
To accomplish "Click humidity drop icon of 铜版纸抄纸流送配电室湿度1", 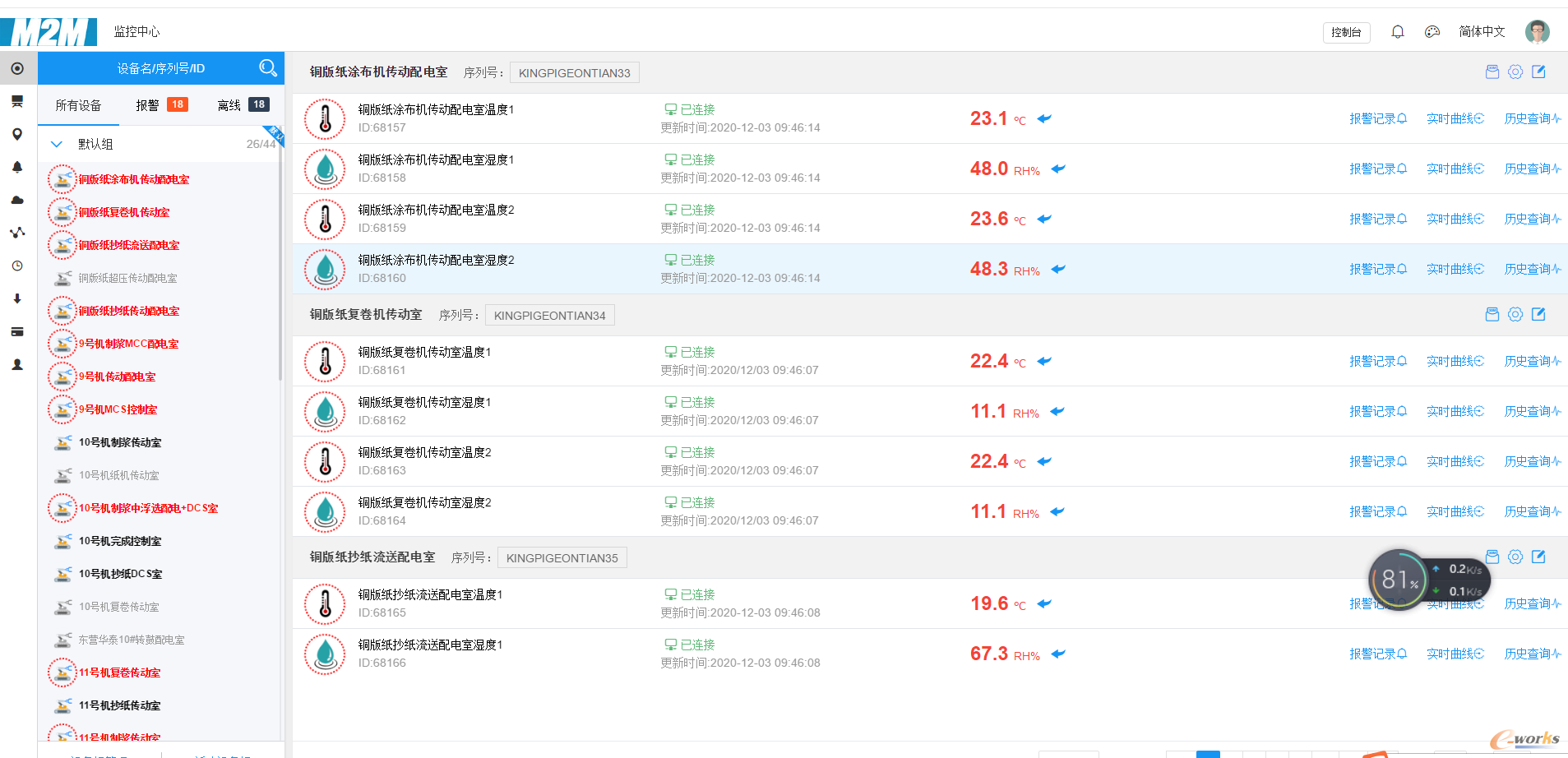I will coord(325,654).
